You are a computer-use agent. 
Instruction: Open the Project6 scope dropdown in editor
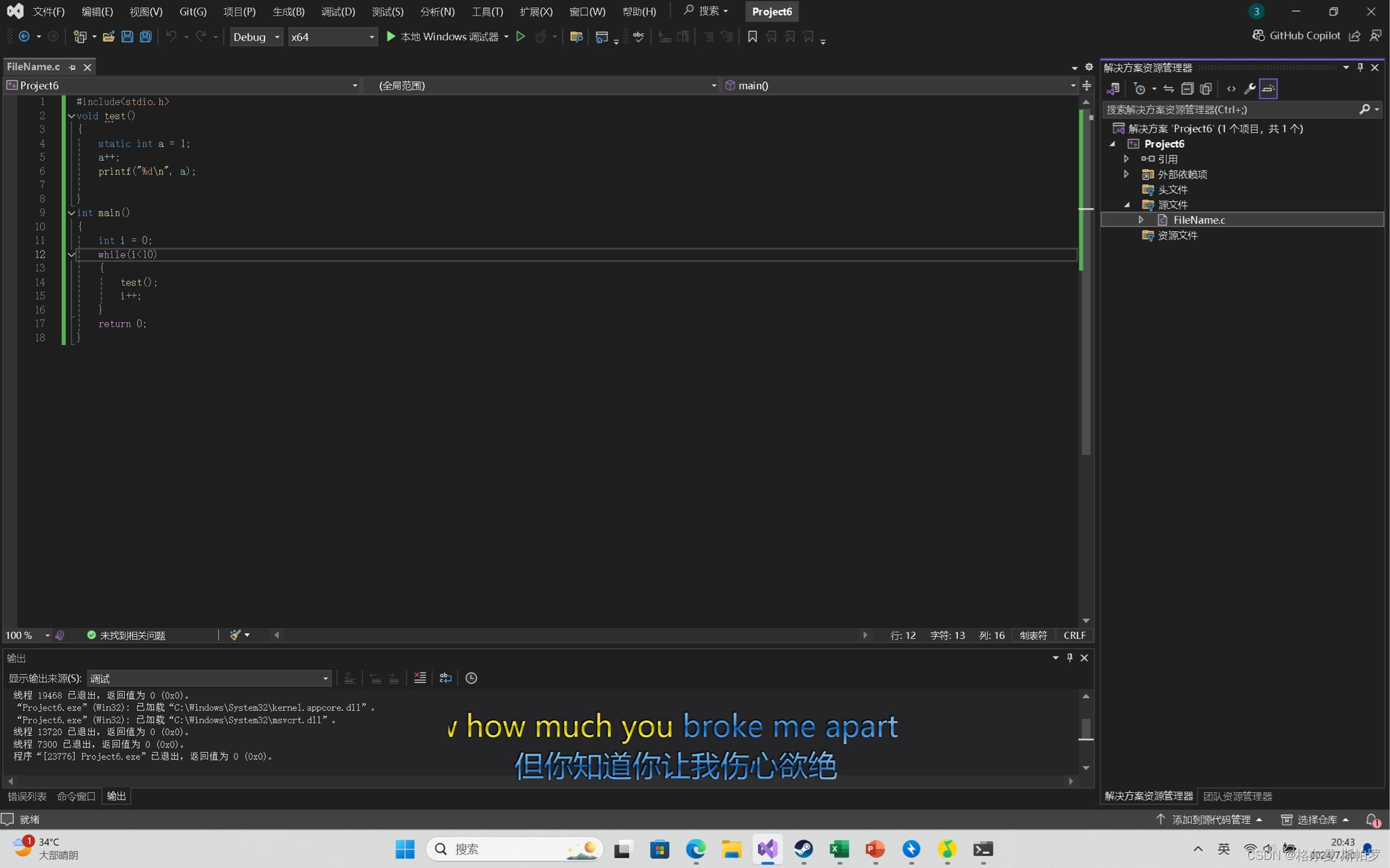coord(183,85)
